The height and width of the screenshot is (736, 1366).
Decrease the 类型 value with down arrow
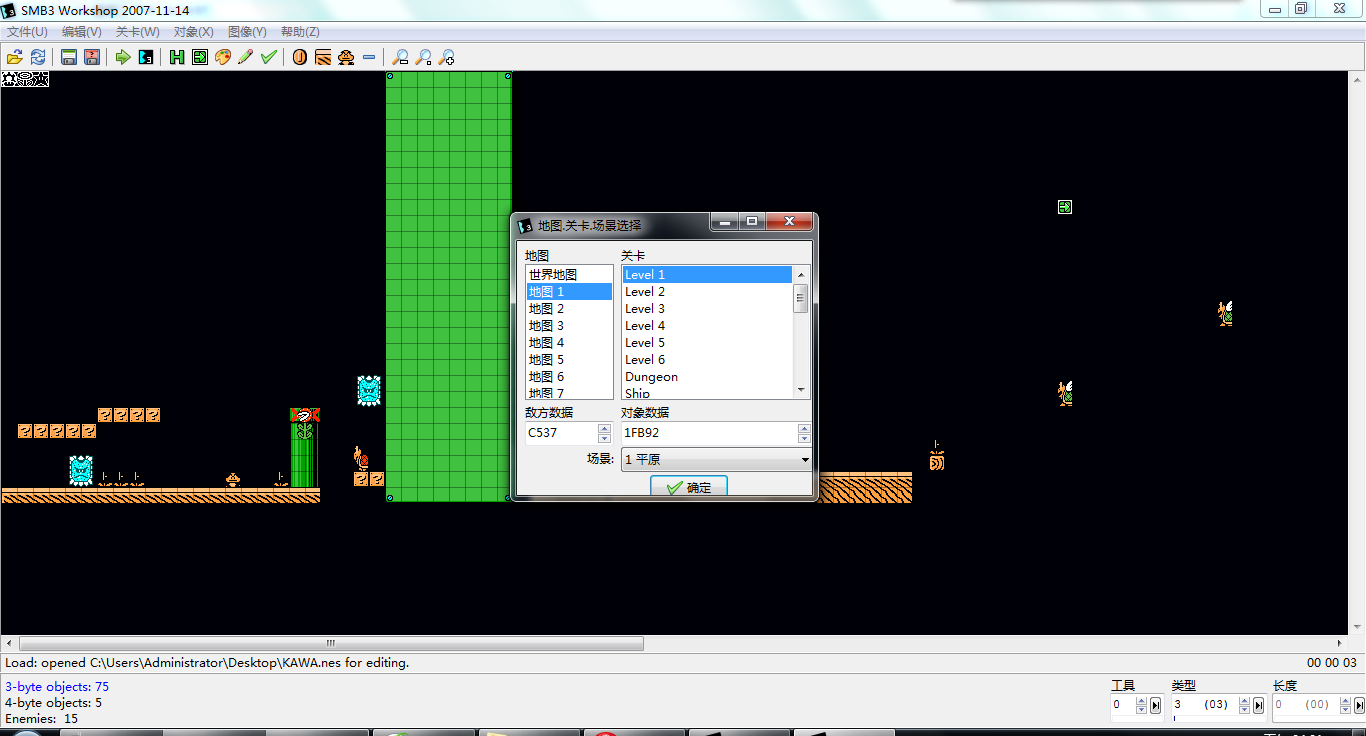click(x=1245, y=710)
